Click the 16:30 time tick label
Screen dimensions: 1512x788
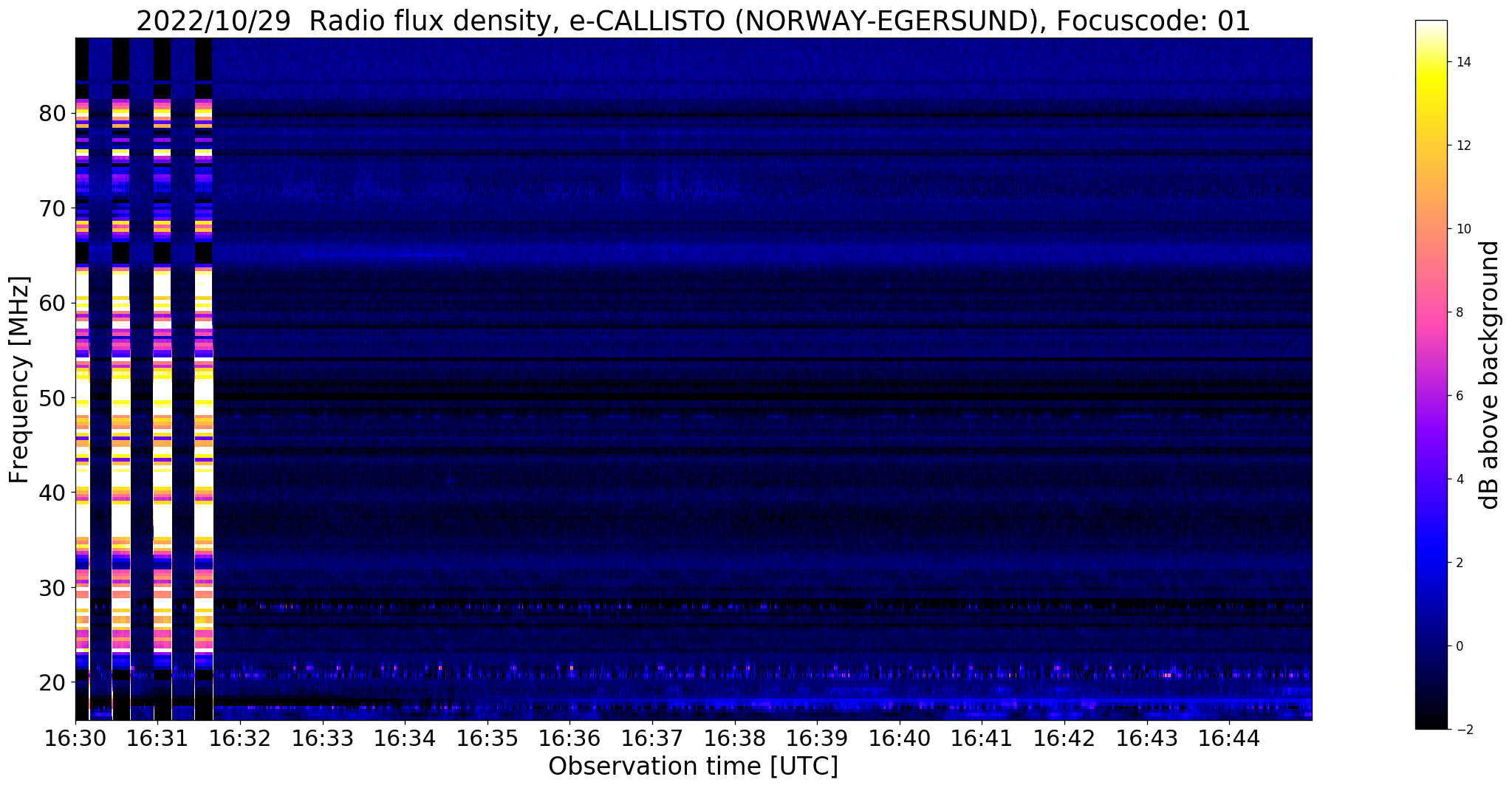point(75,738)
